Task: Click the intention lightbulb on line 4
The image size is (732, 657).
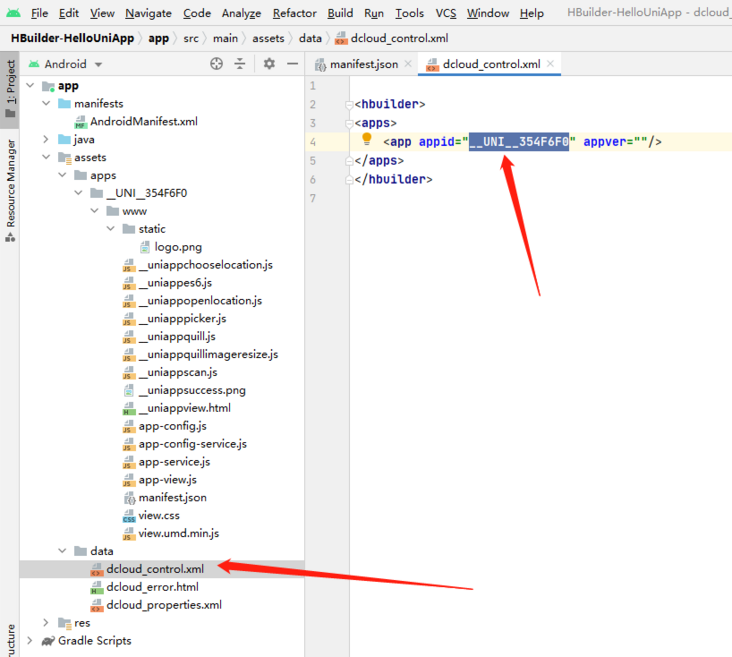Action: click(x=366, y=139)
